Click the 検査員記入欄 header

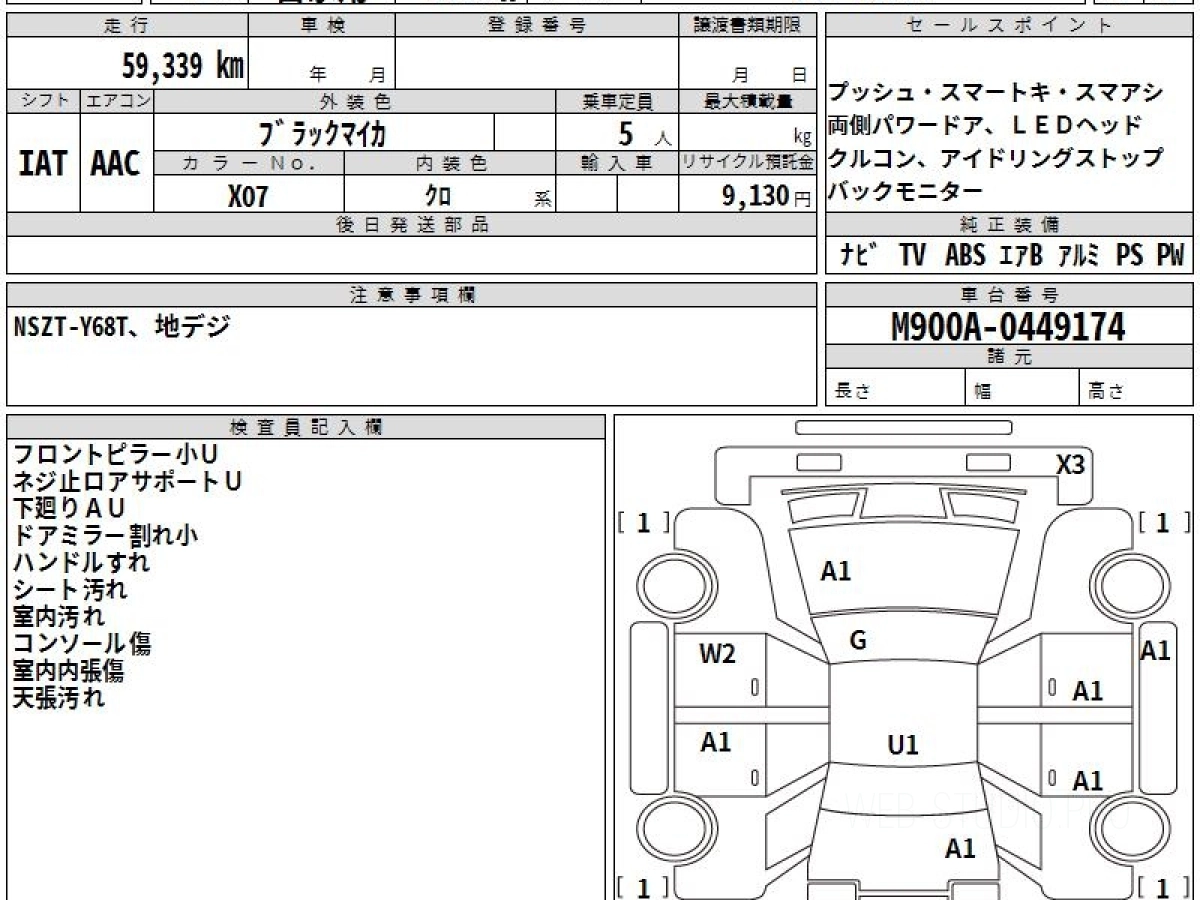point(306,427)
